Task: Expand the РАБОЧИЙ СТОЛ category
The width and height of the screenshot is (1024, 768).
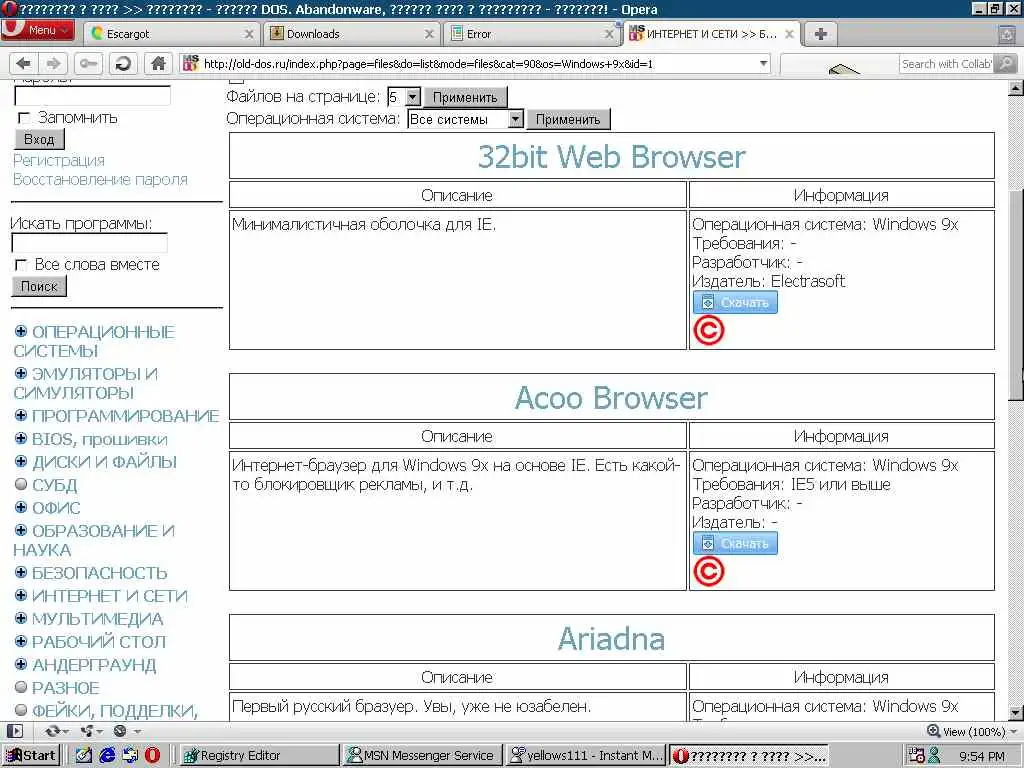Action: pos(21,641)
